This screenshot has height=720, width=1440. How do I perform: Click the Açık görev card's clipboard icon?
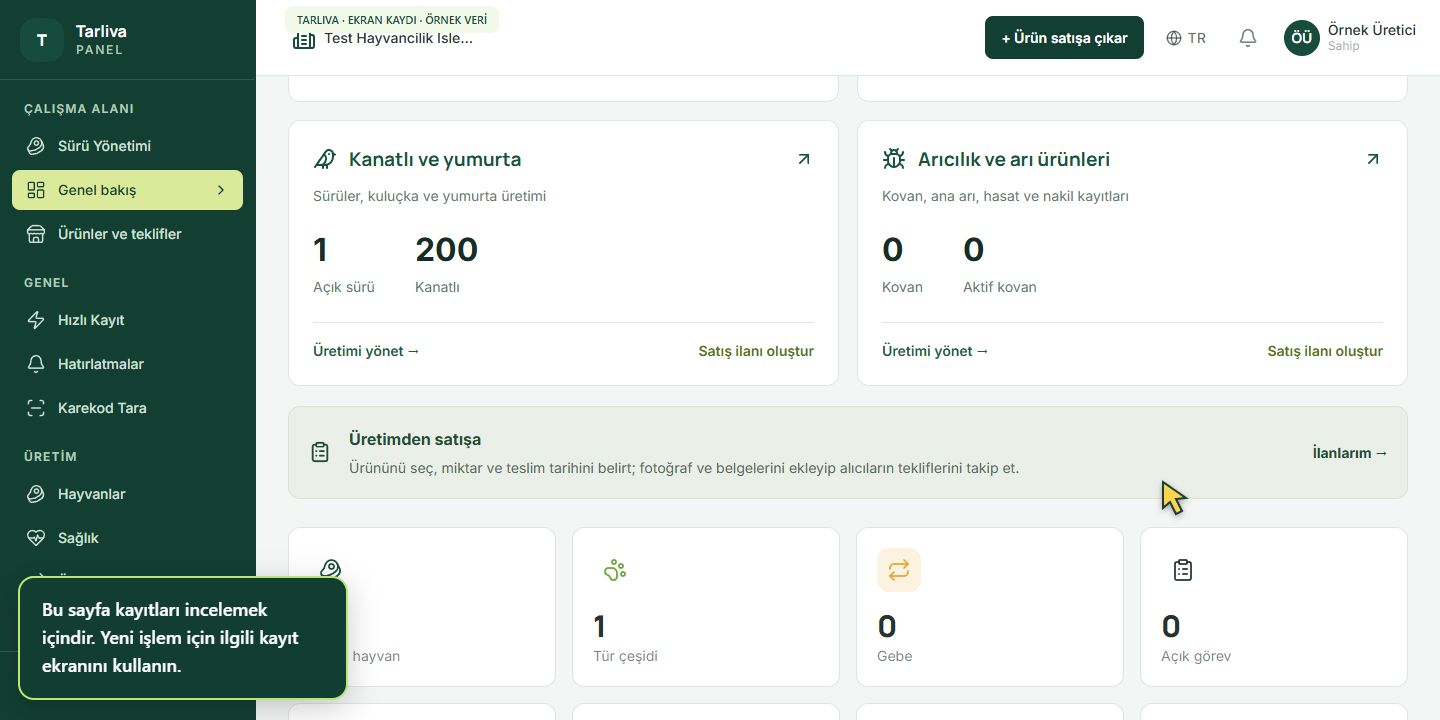1183,570
